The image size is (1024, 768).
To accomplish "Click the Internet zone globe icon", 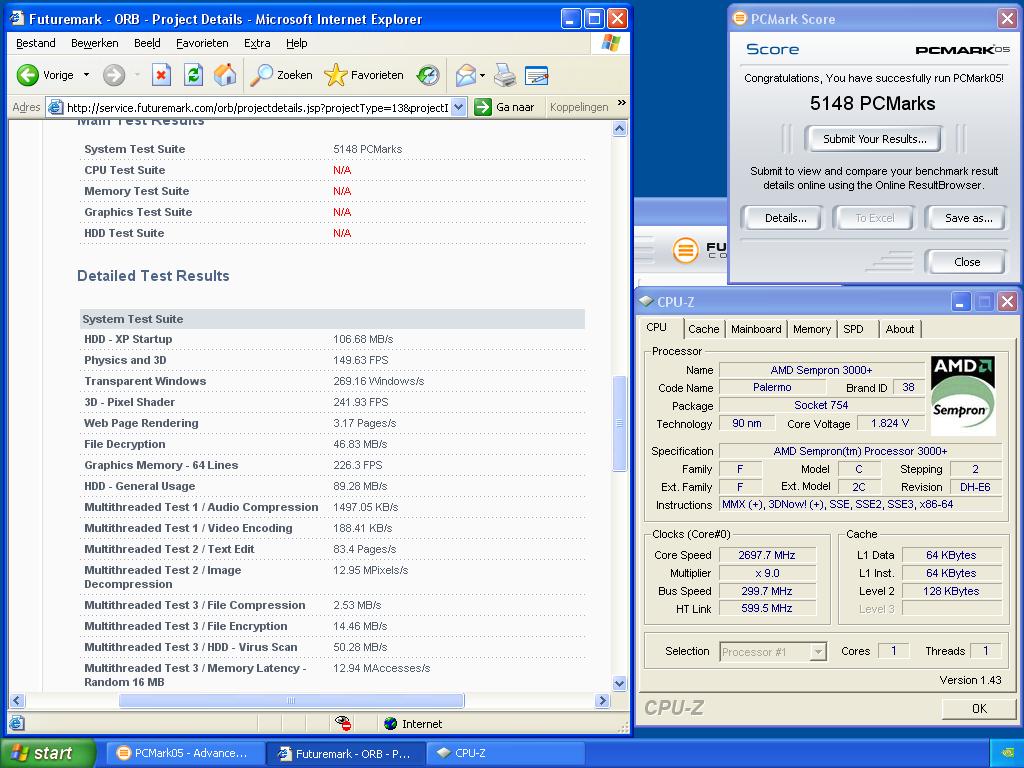I will pos(391,724).
